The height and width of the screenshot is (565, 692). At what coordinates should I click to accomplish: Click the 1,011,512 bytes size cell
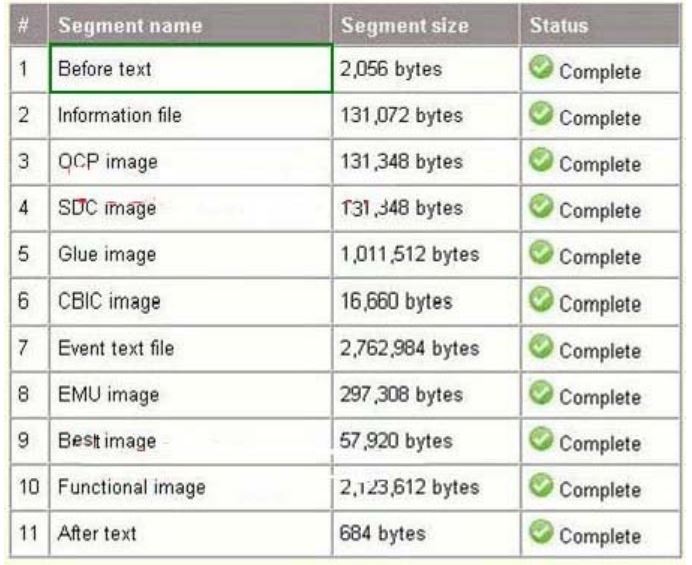pyautogui.click(x=426, y=255)
